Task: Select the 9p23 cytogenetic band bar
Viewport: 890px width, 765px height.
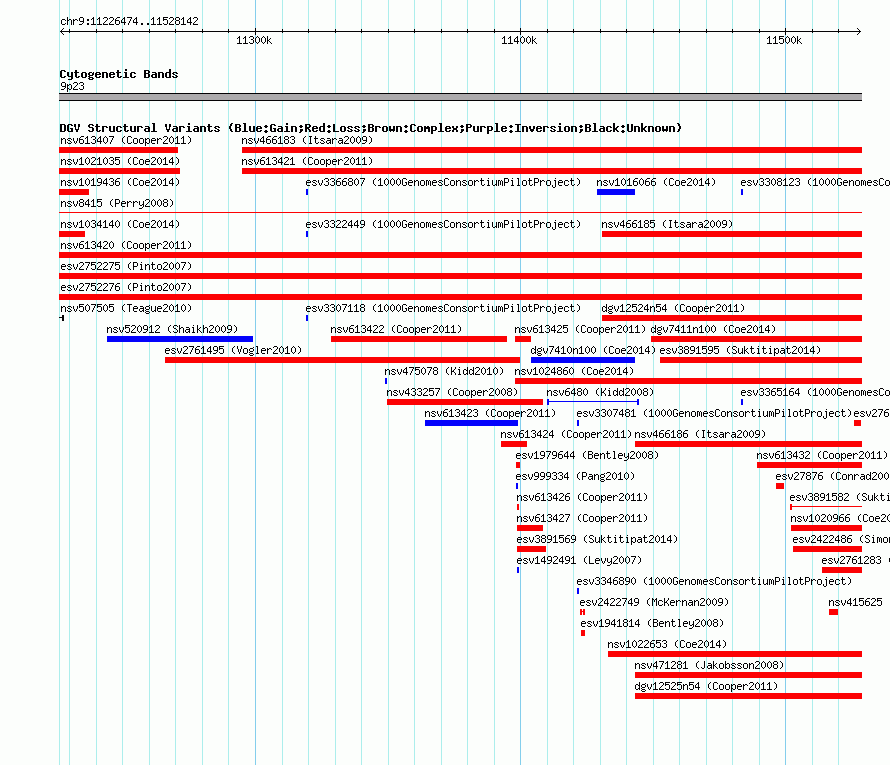Action: (460, 97)
